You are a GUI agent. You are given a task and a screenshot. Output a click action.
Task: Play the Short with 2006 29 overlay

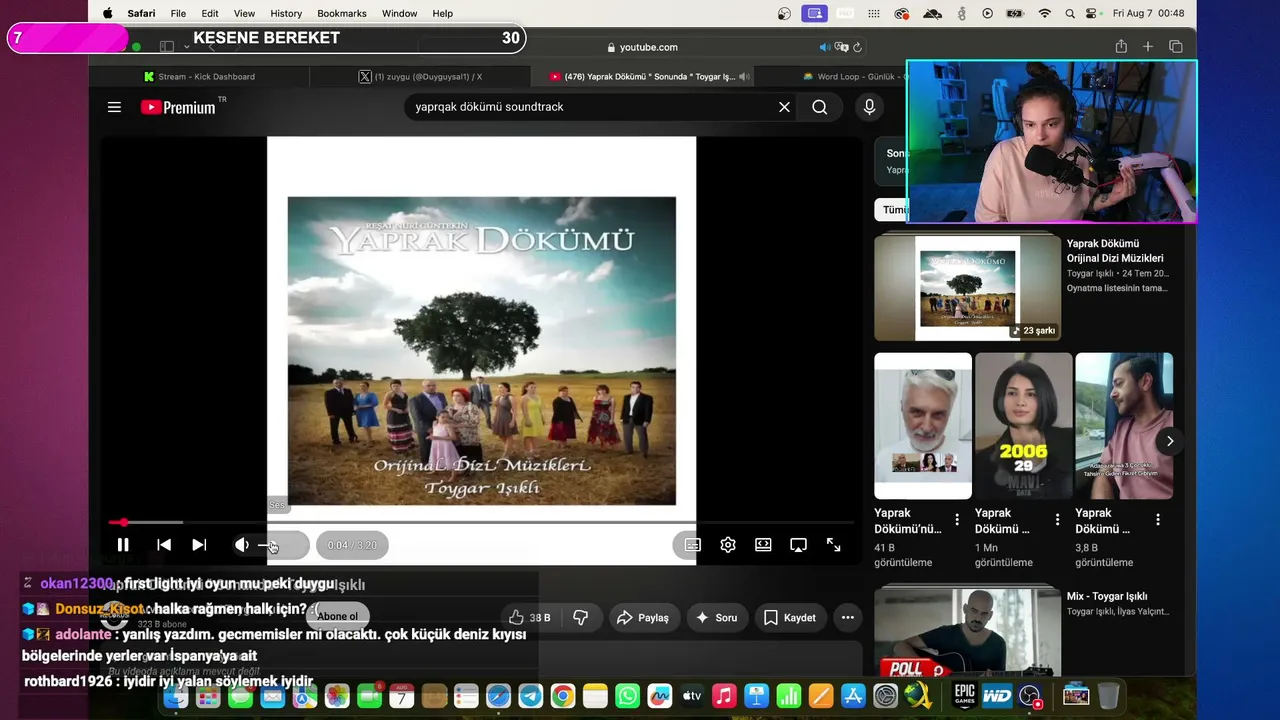[1023, 425]
